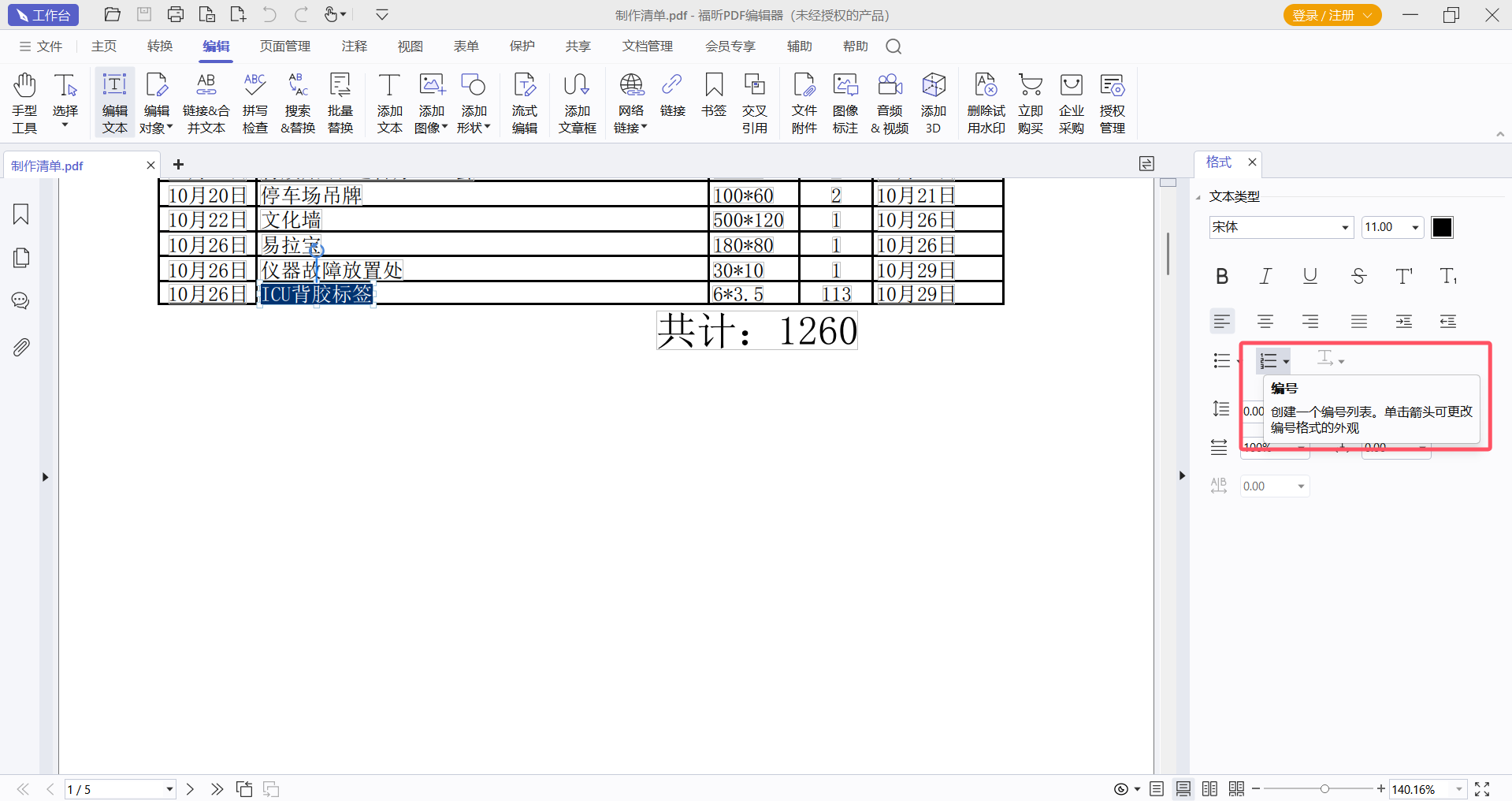1512x801 pixels.
Task: Click the 登录 / 注册 button
Action: click(1332, 15)
